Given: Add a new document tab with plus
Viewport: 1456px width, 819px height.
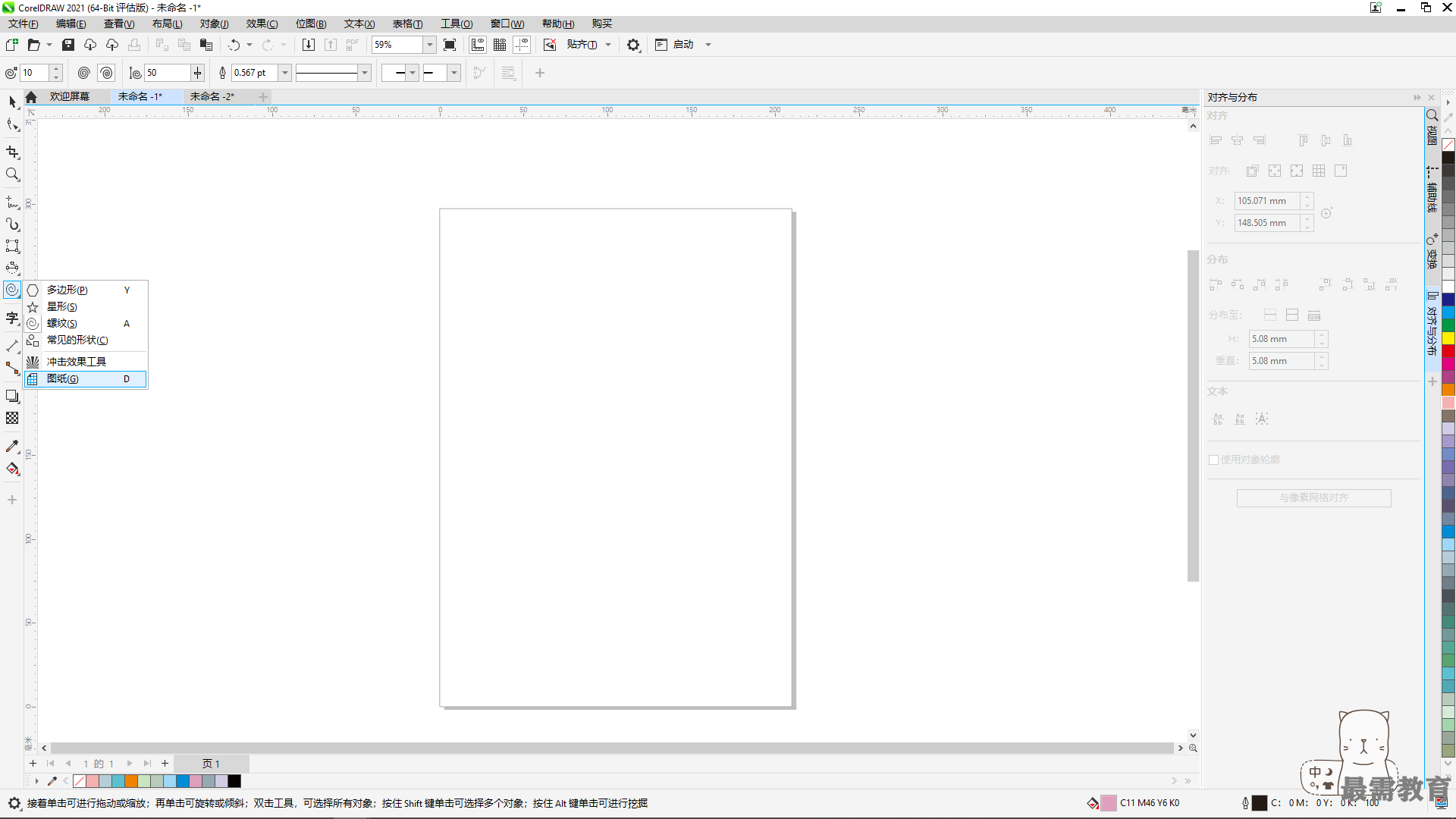Looking at the screenshot, I should [x=263, y=96].
